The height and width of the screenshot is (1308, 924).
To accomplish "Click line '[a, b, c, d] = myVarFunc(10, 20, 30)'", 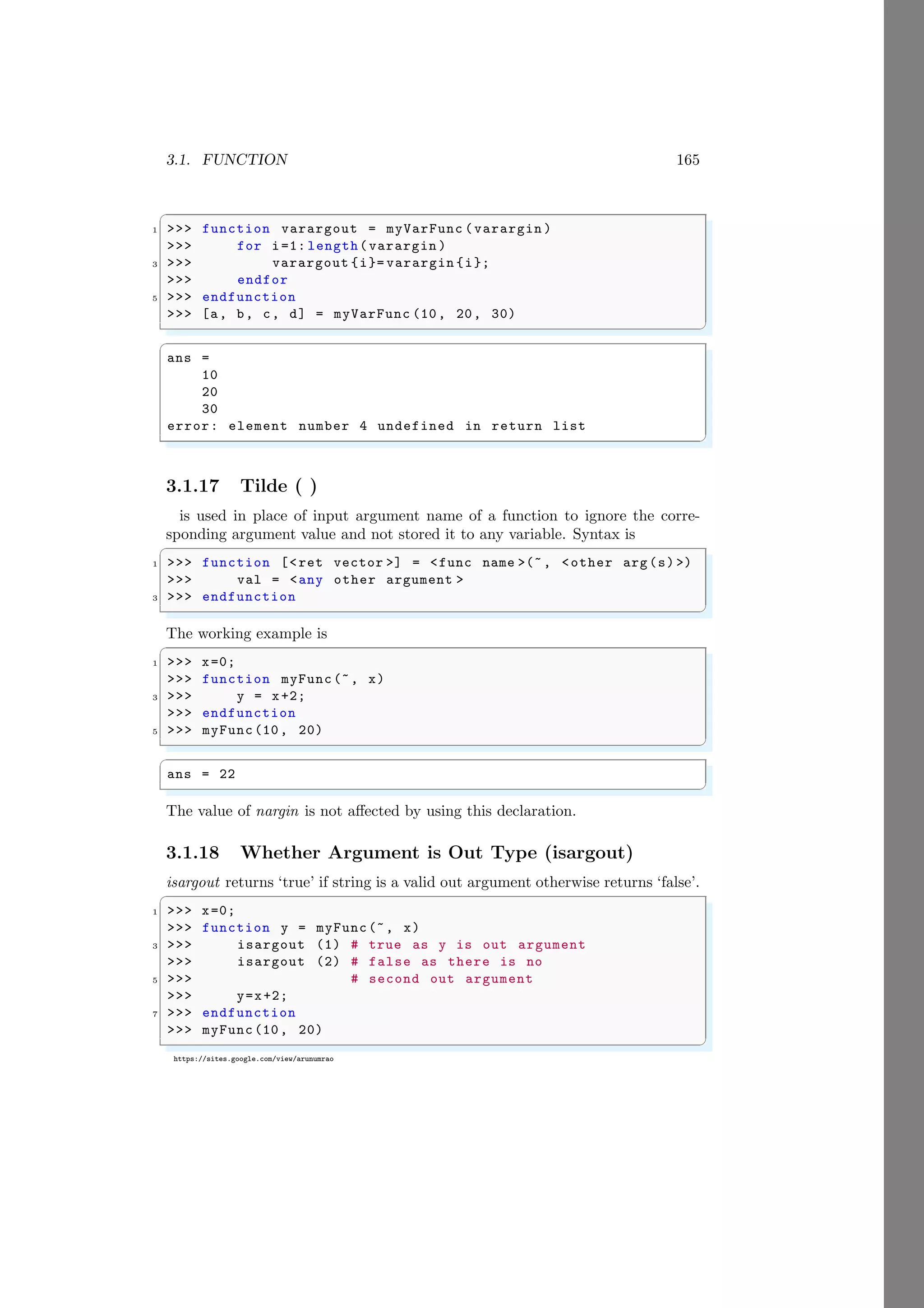I will click(x=359, y=314).
